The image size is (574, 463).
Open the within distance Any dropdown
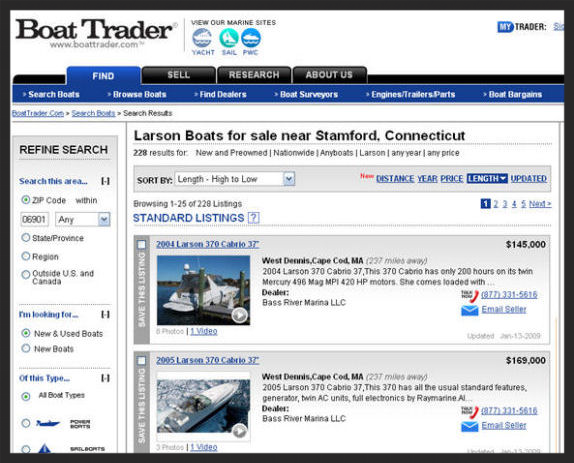pos(83,220)
